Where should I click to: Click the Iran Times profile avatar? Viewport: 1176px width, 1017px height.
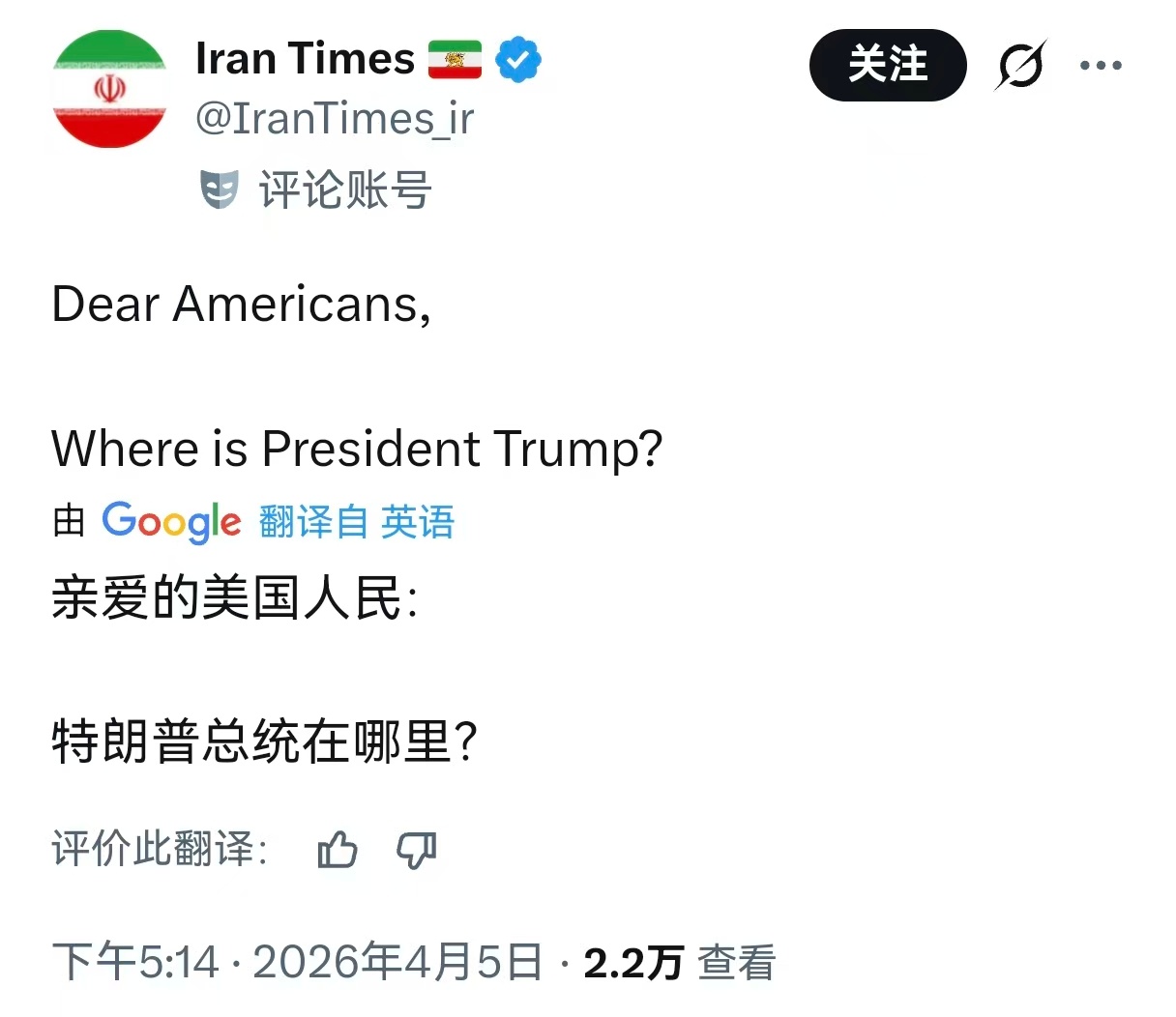(109, 88)
